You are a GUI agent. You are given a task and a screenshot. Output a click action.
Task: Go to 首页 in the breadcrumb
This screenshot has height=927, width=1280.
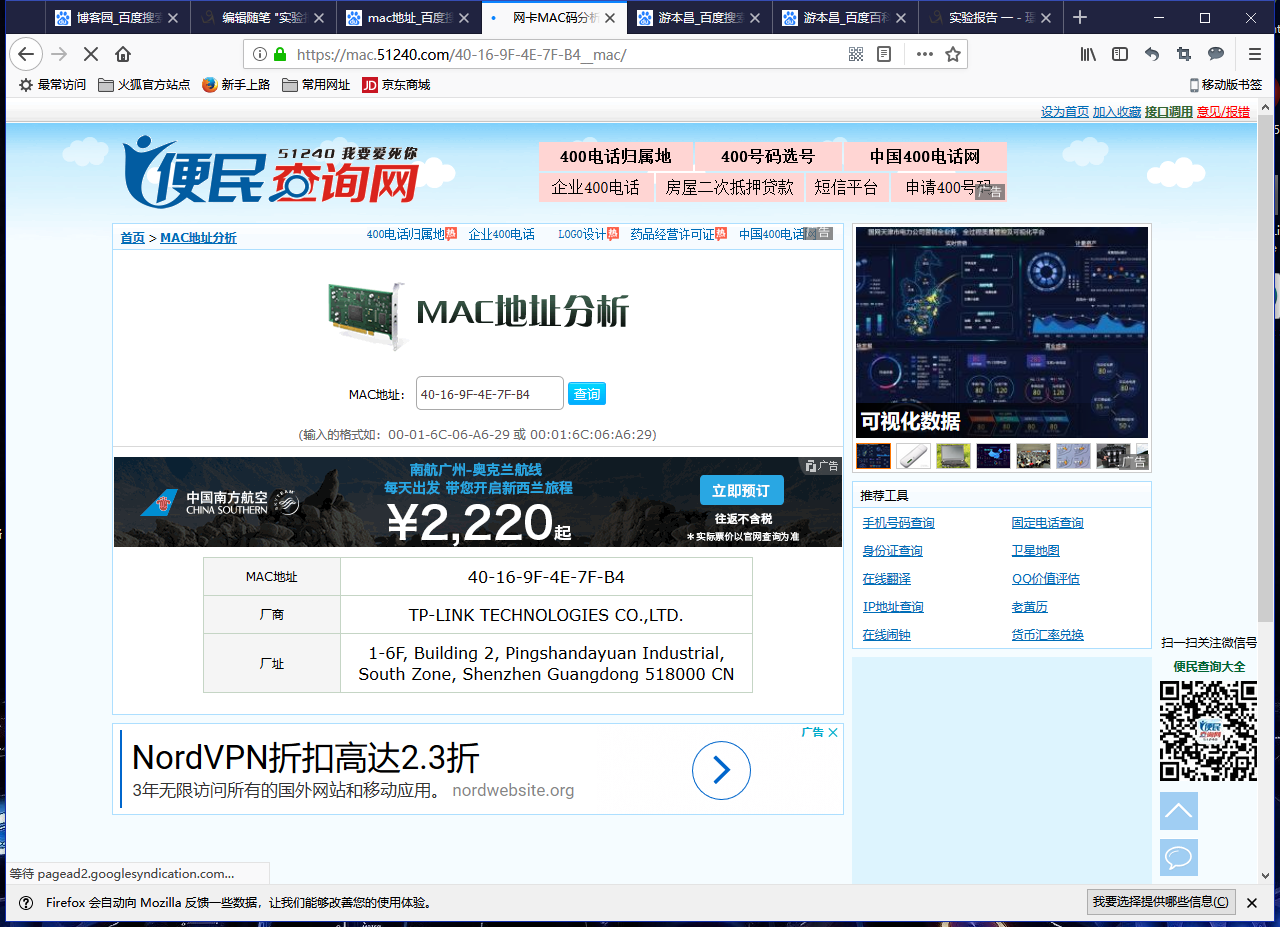click(x=133, y=238)
